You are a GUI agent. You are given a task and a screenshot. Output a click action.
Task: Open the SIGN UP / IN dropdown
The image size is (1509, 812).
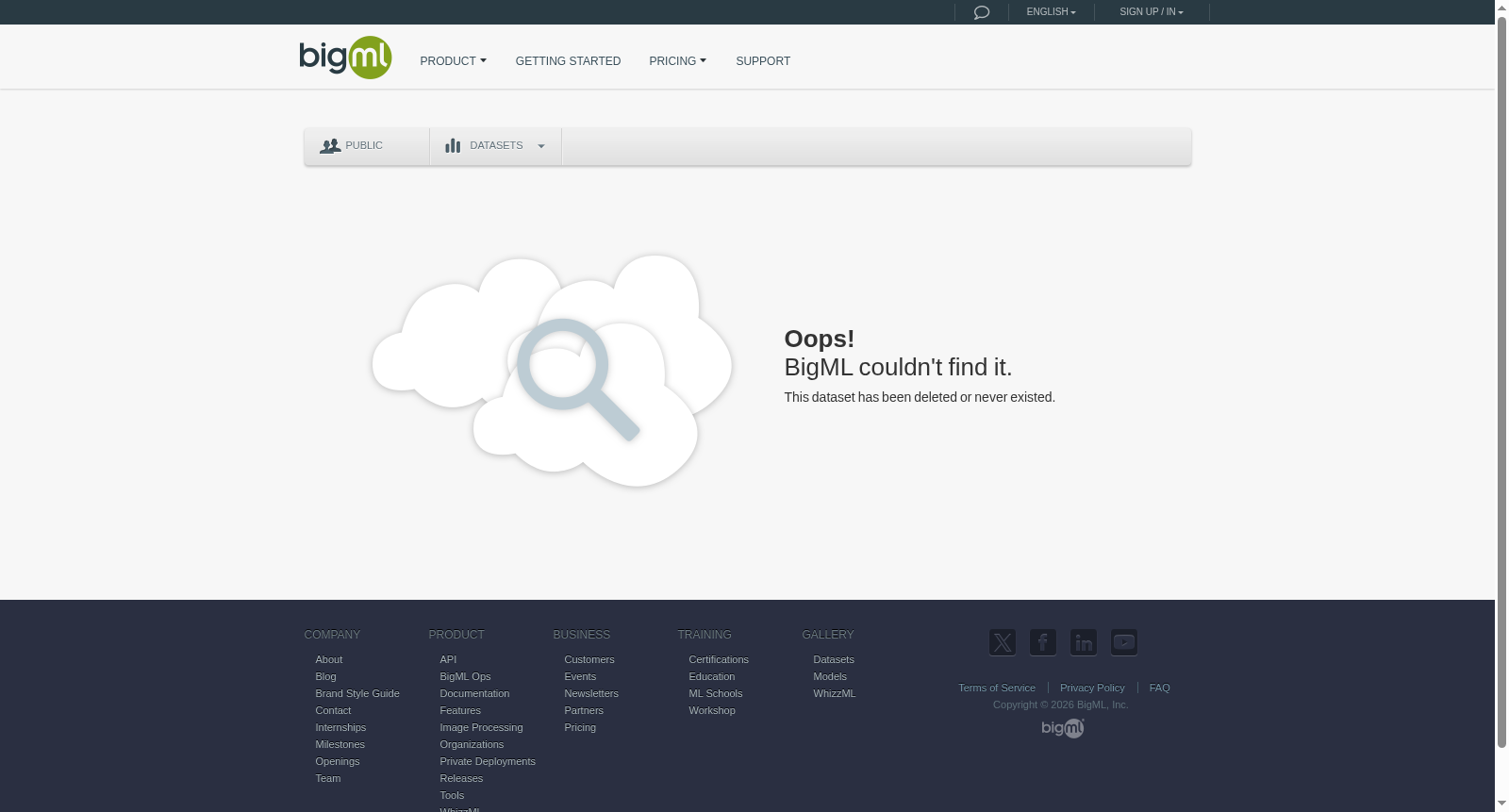pyautogui.click(x=1151, y=12)
